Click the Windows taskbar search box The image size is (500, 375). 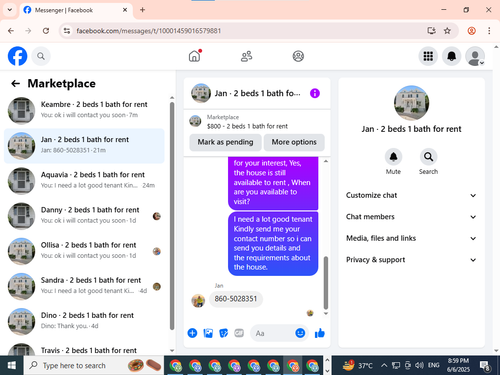pyautogui.click(x=93, y=365)
